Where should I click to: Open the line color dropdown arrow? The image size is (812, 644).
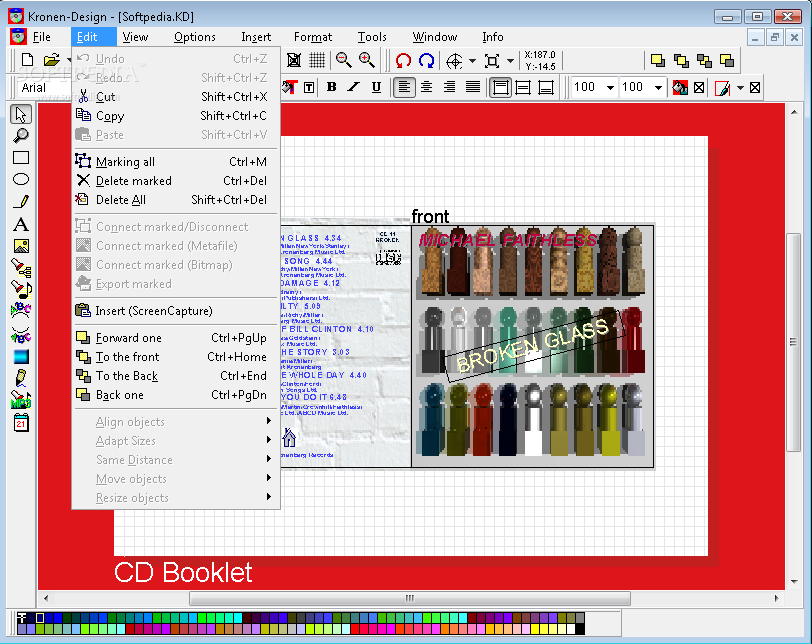pos(740,87)
